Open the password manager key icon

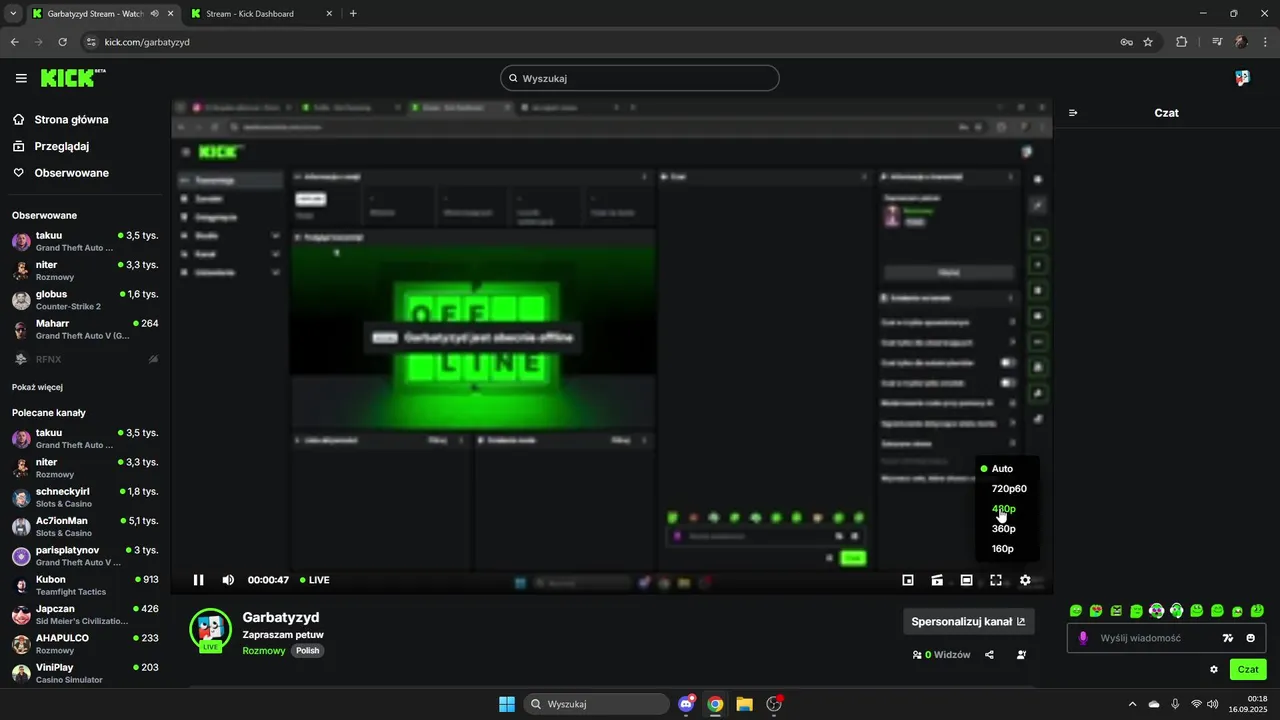1126,42
